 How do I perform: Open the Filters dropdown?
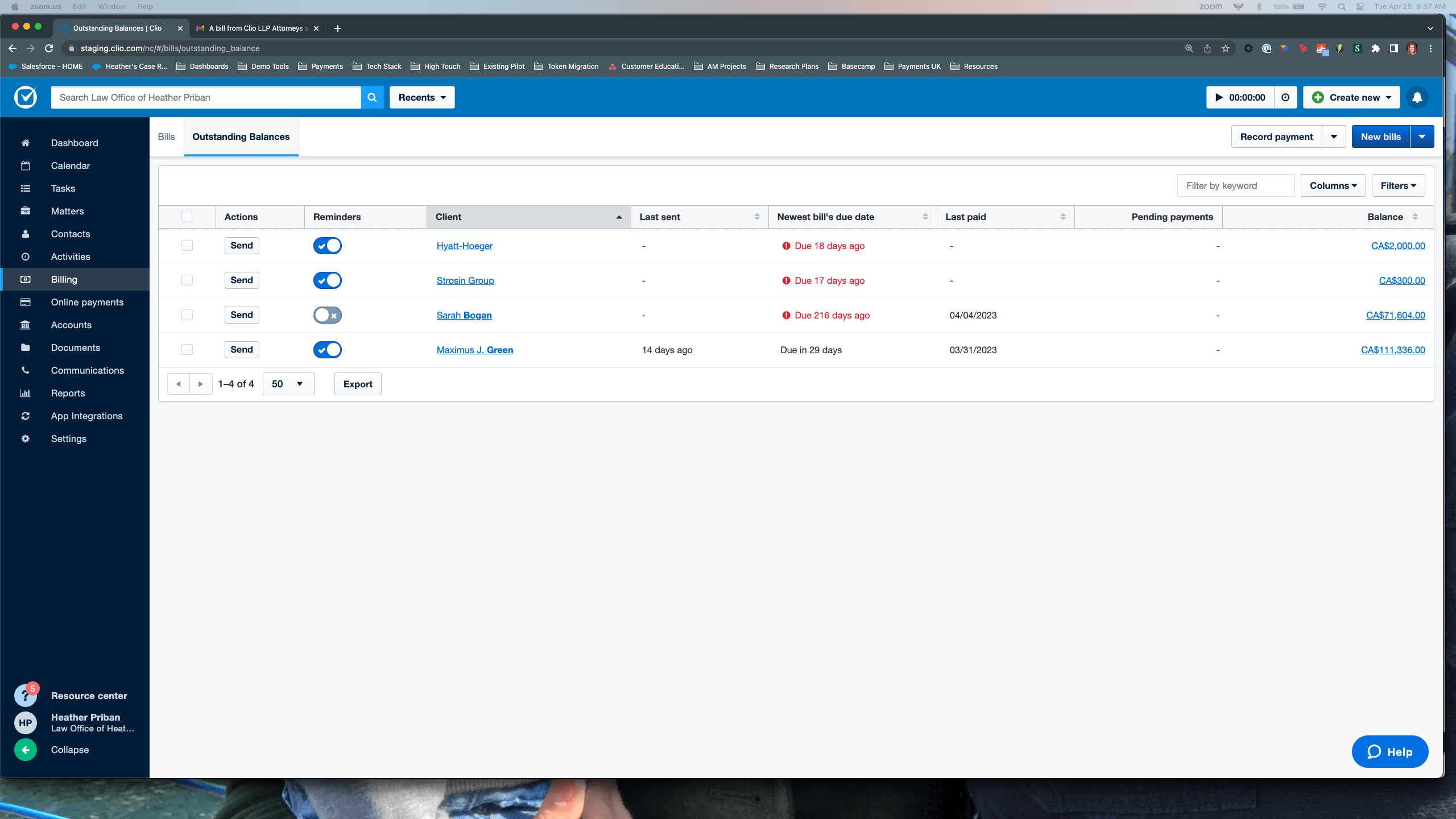click(x=1398, y=185)
